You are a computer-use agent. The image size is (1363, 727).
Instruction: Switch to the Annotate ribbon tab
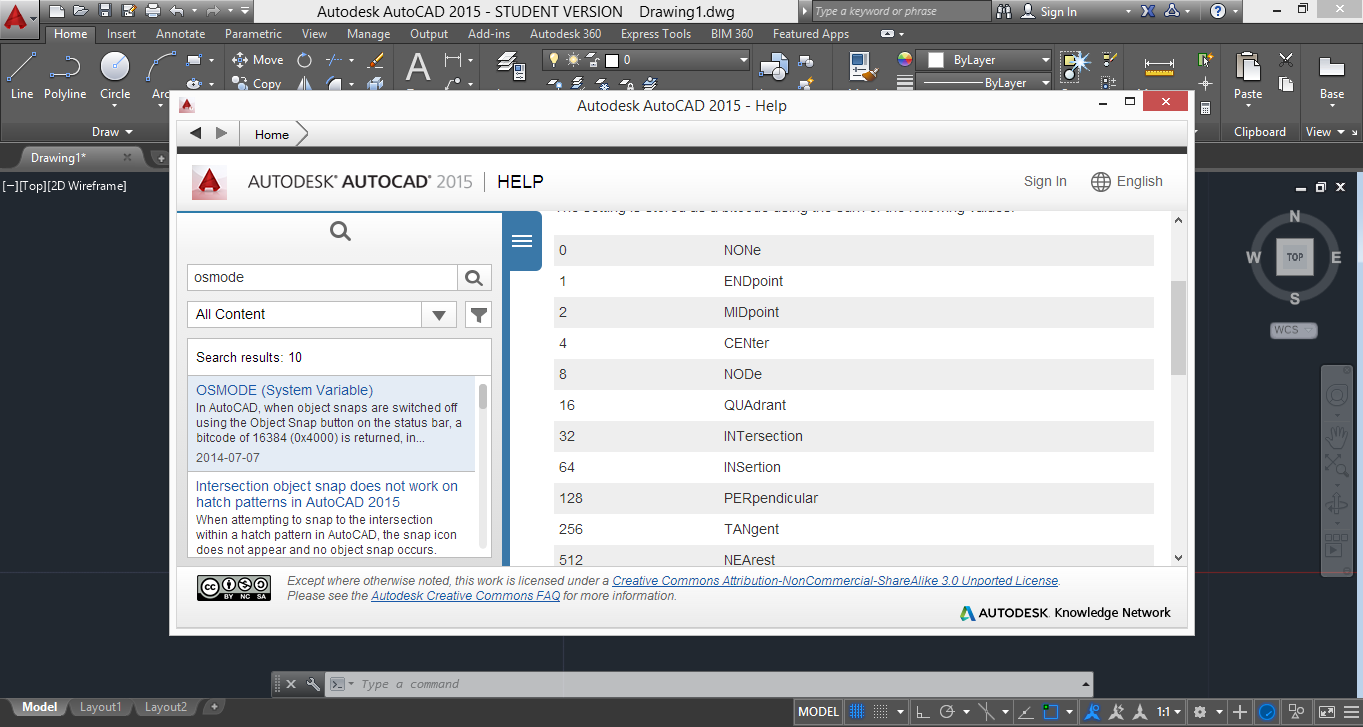(180, 34)
